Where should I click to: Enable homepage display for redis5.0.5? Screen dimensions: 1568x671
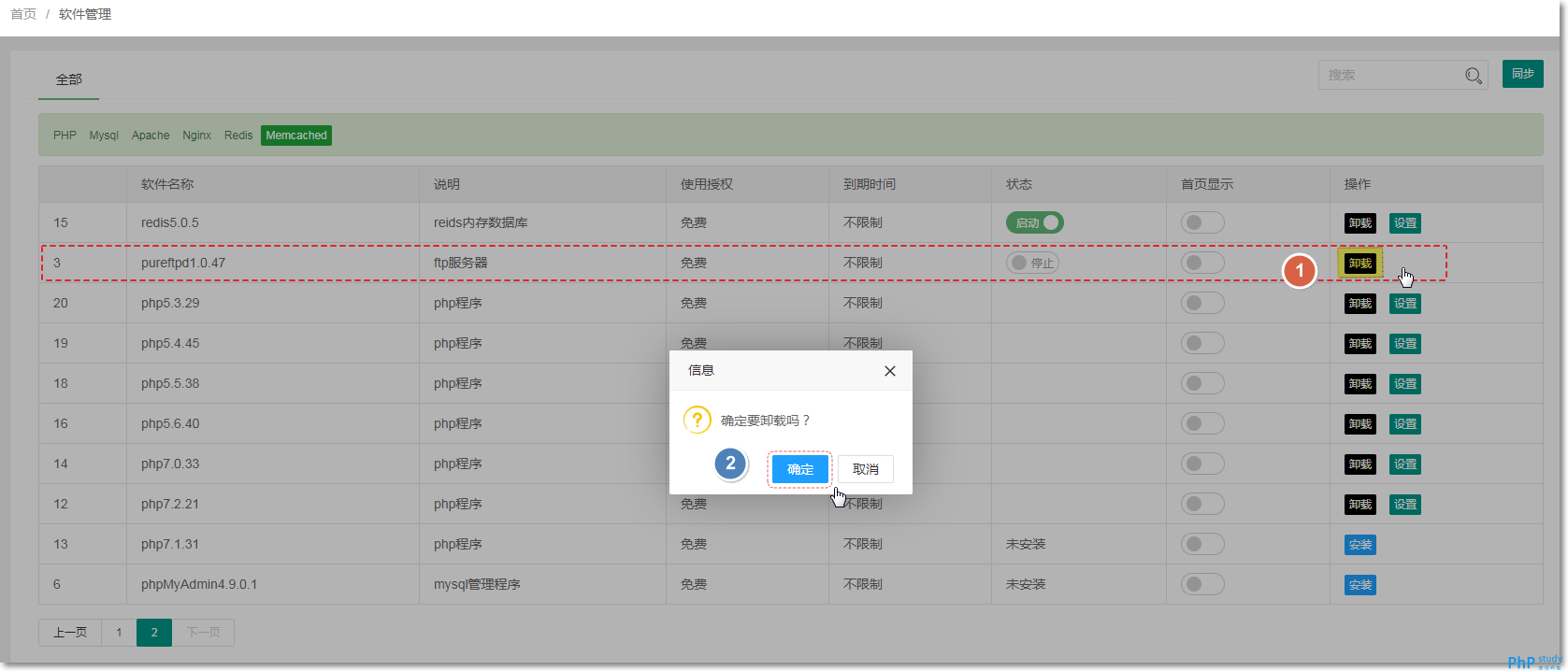pyautogui.click(x=1201, y=222)
